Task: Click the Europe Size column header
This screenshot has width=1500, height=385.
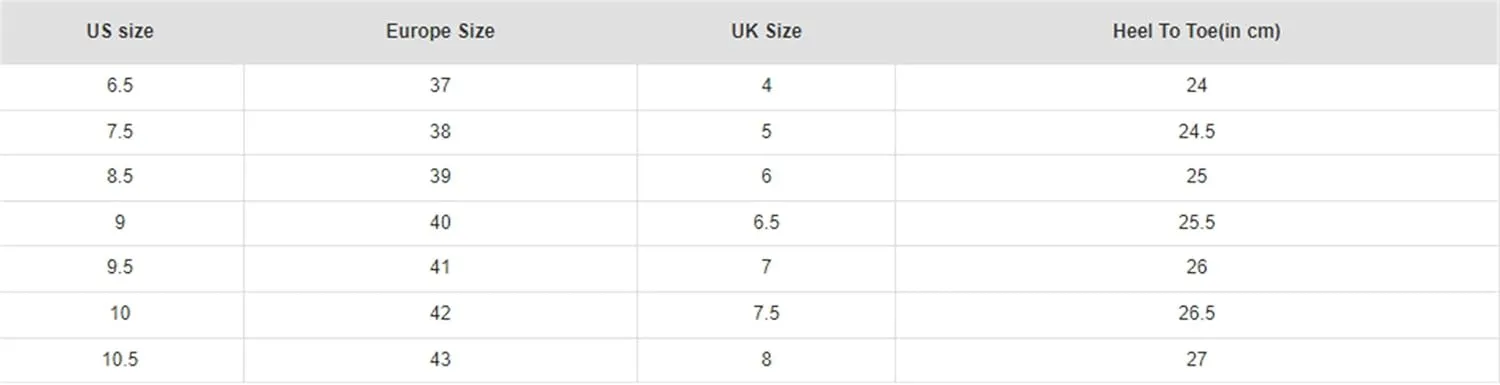Action: coord(440,32)
